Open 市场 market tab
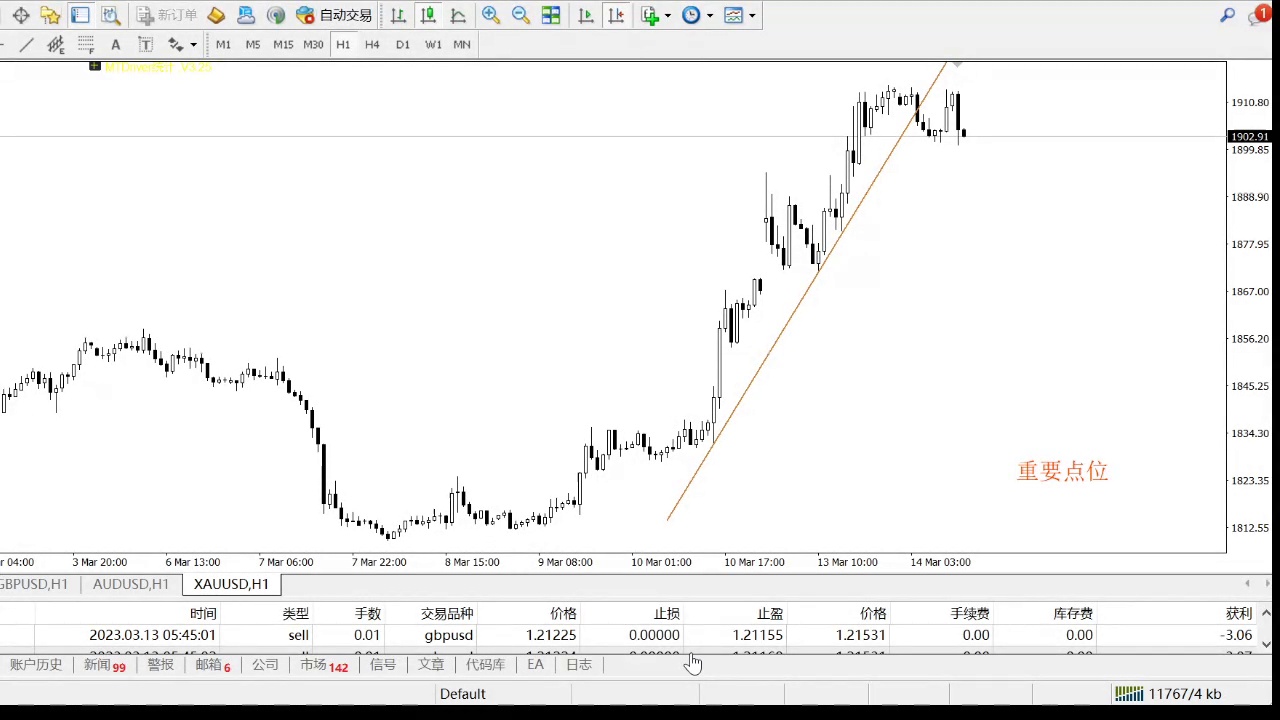 323,665
